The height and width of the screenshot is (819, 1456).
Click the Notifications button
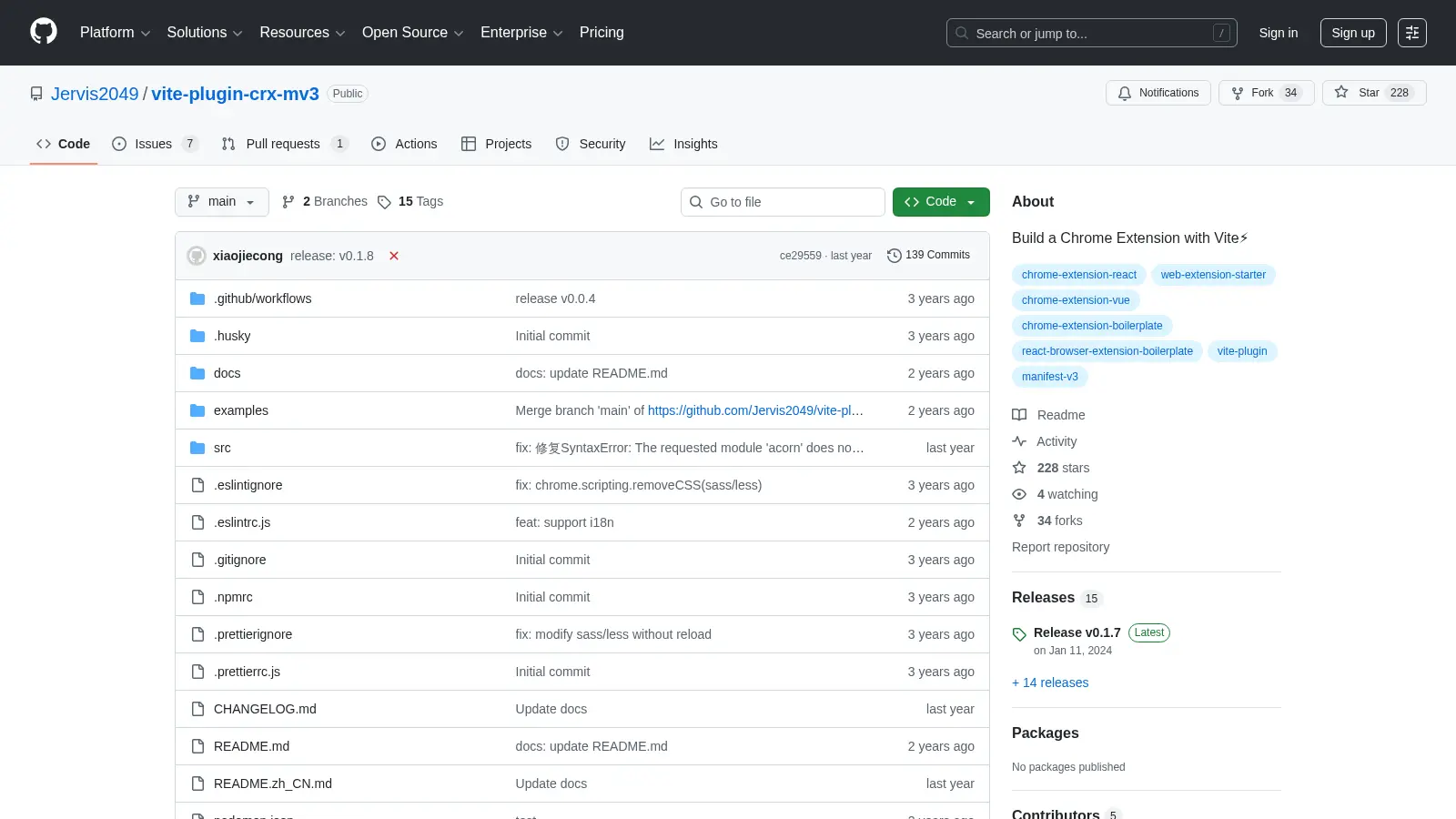coord(1158,93)
